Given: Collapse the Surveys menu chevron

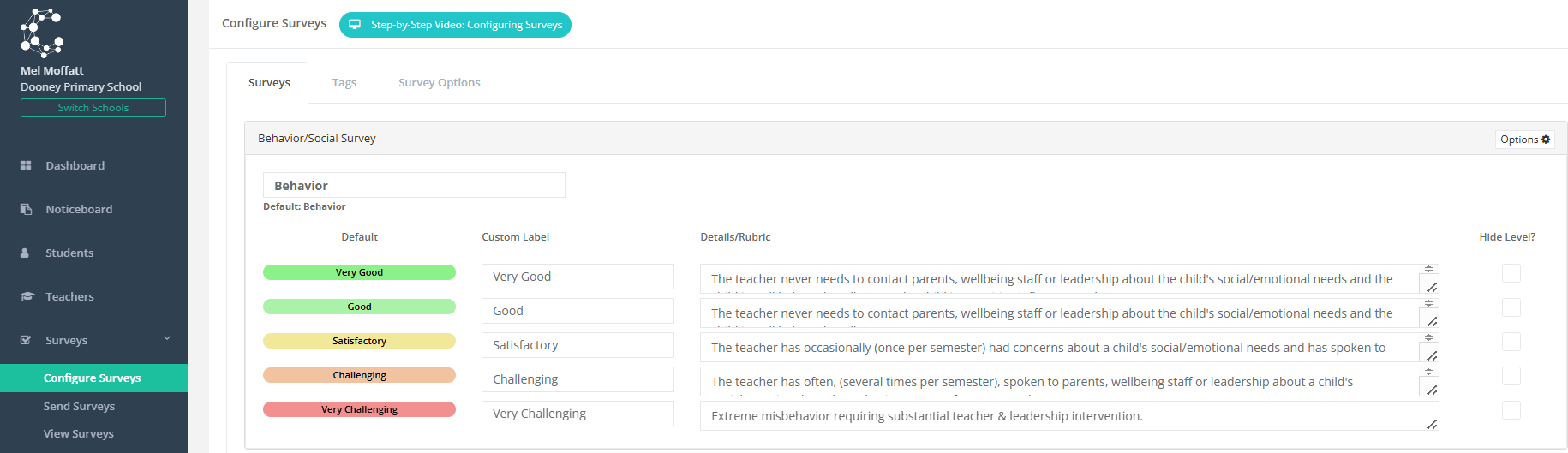Looking at the screenshot, I should click(x=167, y=339).
